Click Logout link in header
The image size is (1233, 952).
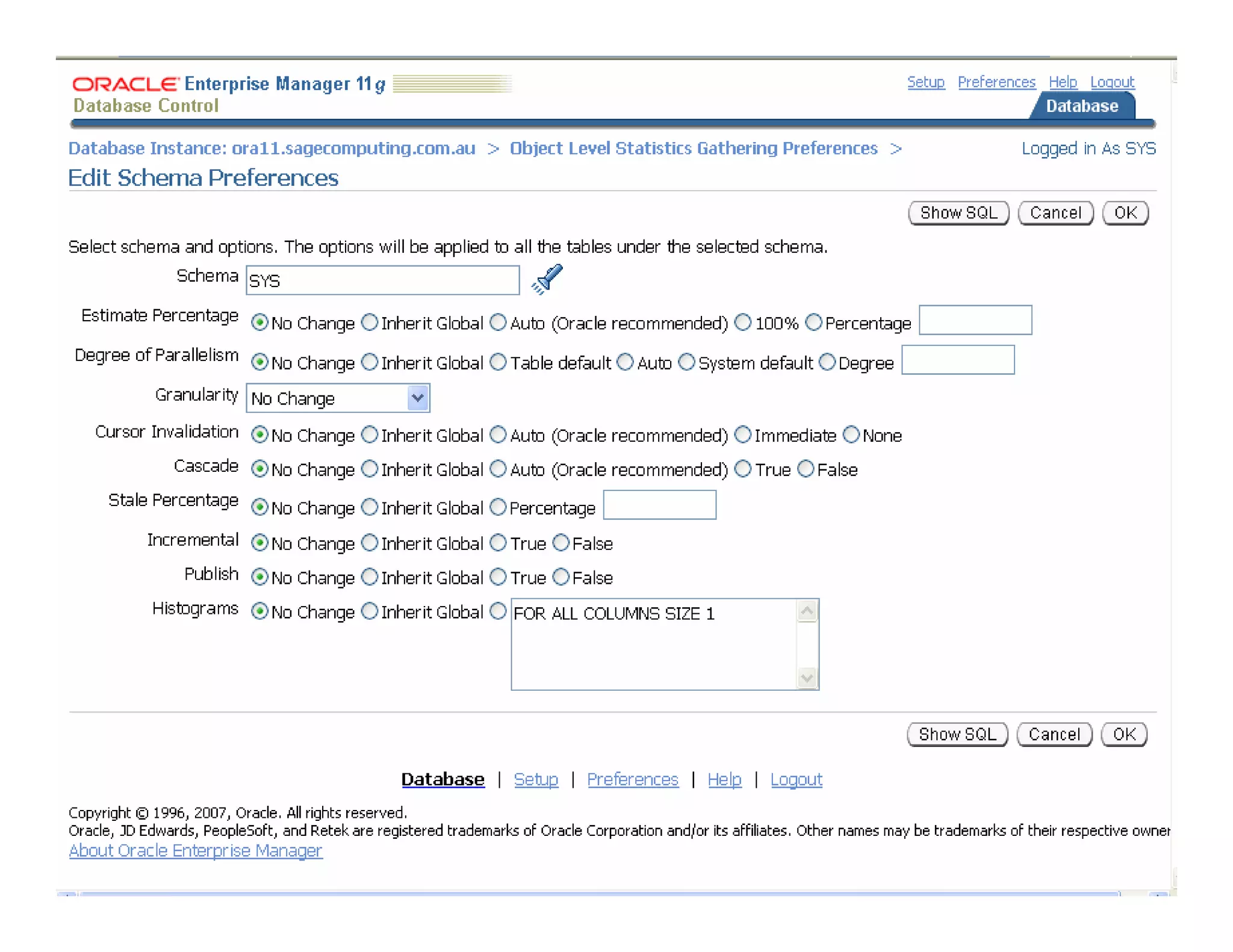click(1113, 82)
